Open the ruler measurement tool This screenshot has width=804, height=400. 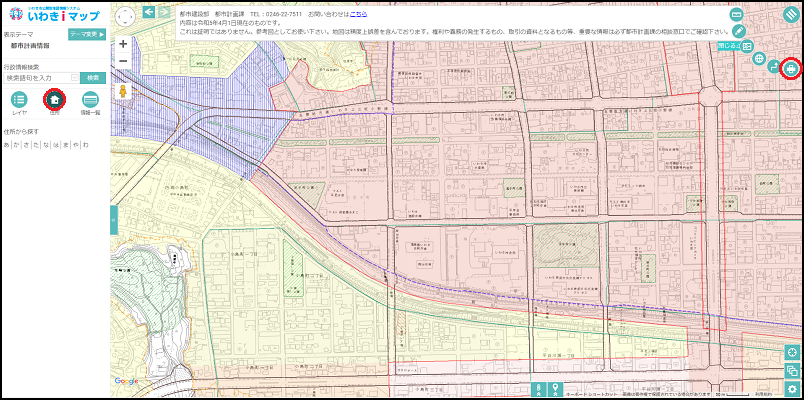click(736, 15)
